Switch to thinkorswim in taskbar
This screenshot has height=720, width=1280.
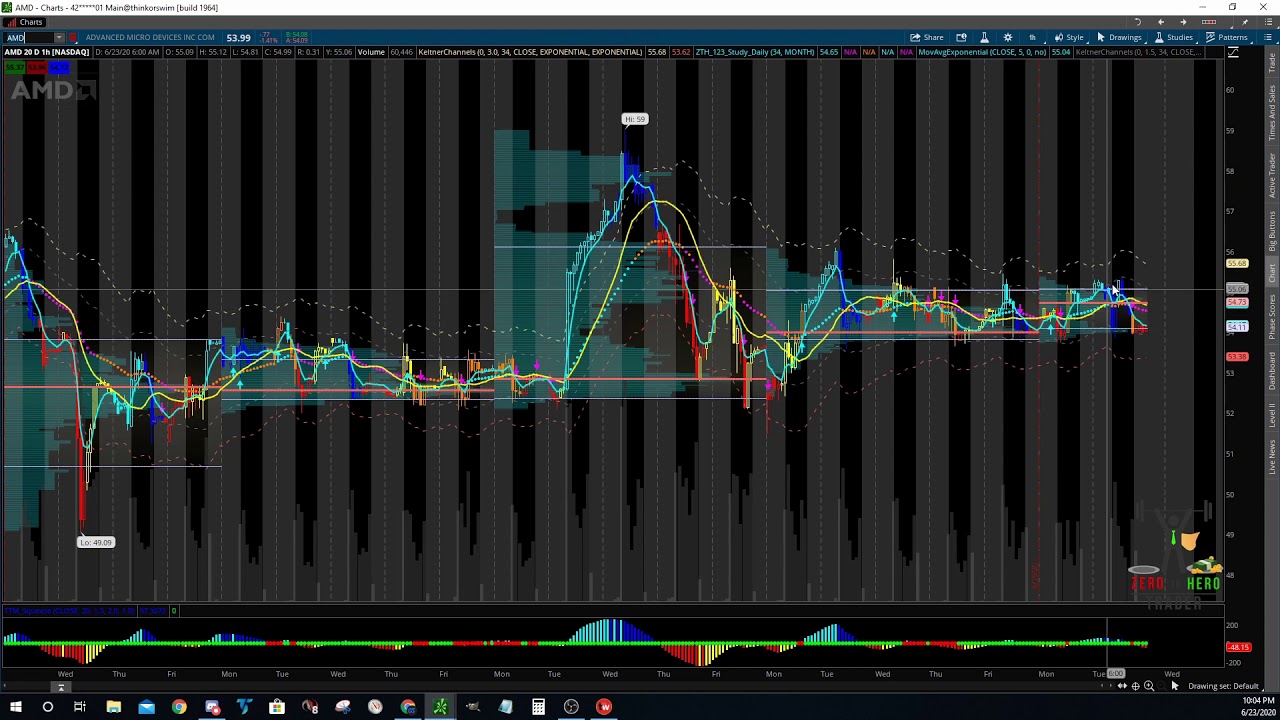[440, 707]
